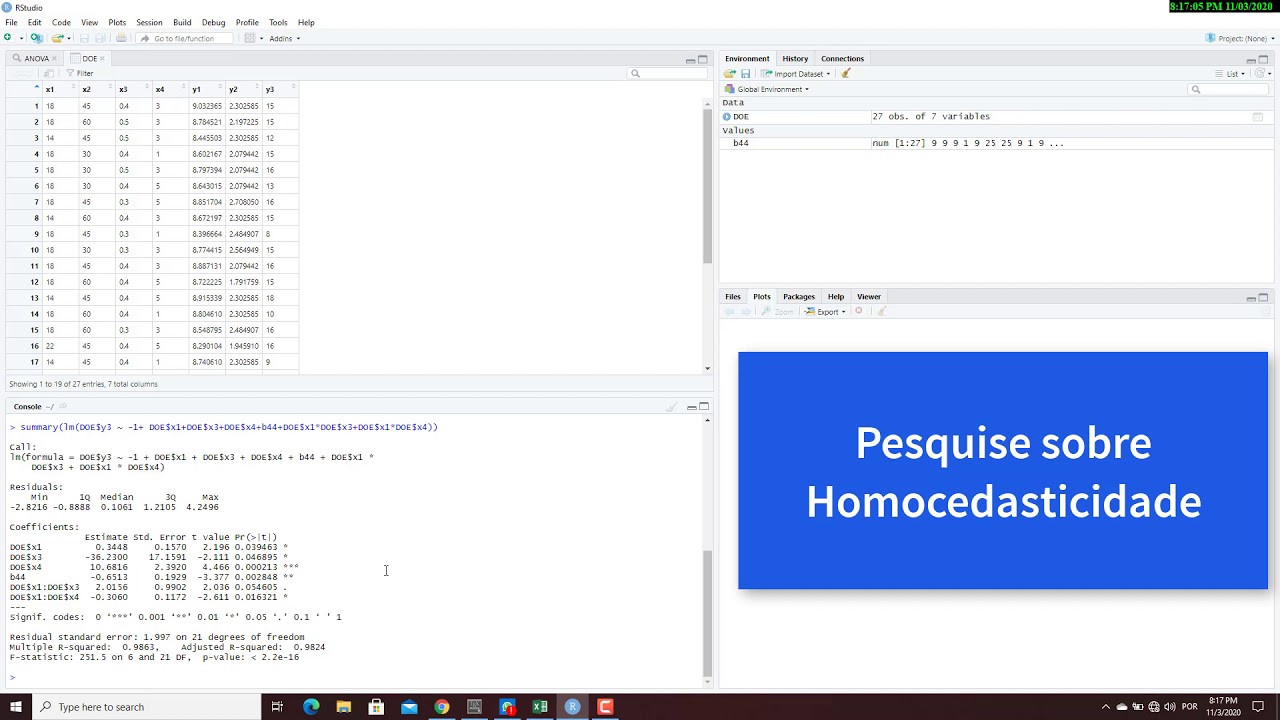Click the search magnifier in the data viewer
The height and width of the screenshot is (720, 1280).
(635, 73)
